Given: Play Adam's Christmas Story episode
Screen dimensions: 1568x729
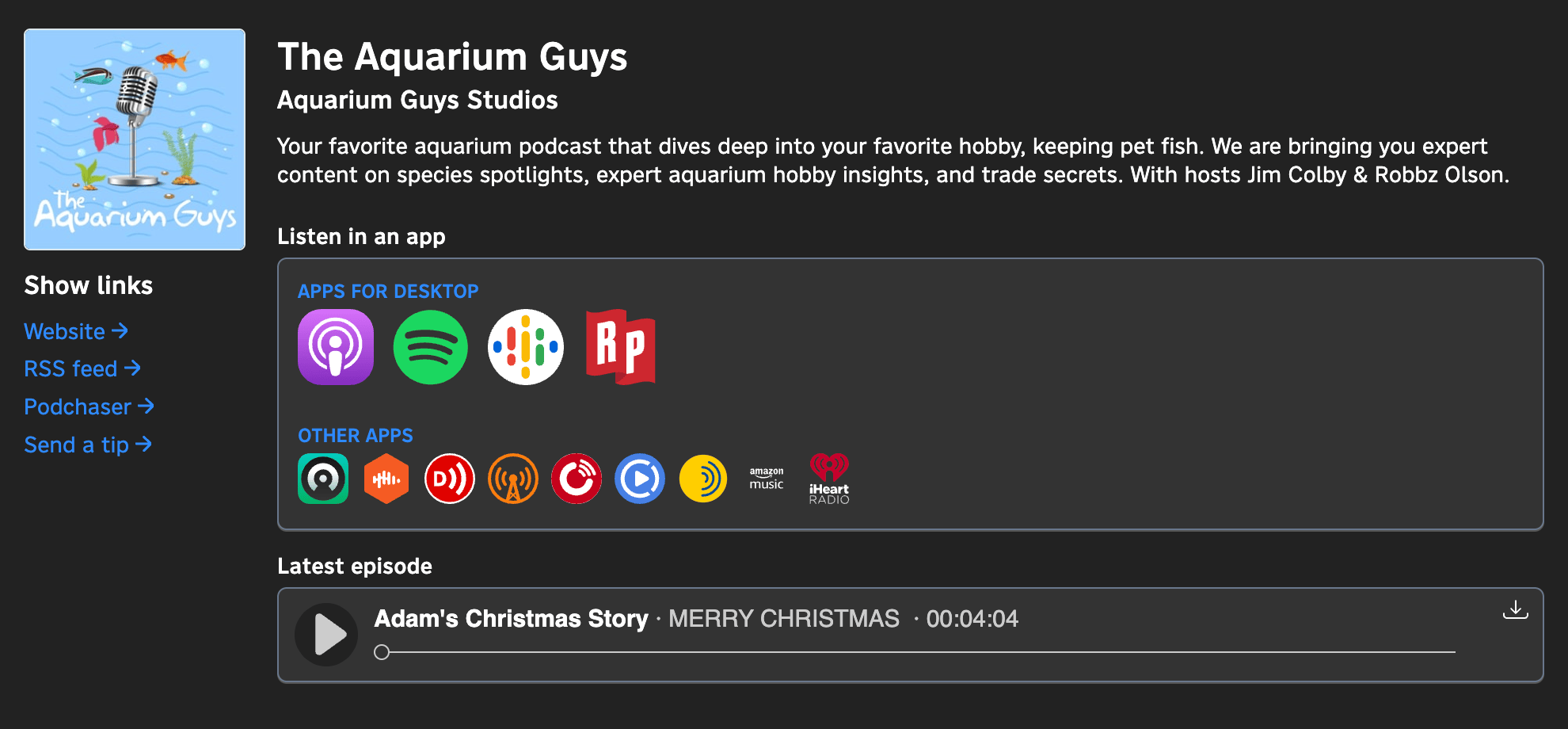Looking at the screenshot, I should pos(325,634).
